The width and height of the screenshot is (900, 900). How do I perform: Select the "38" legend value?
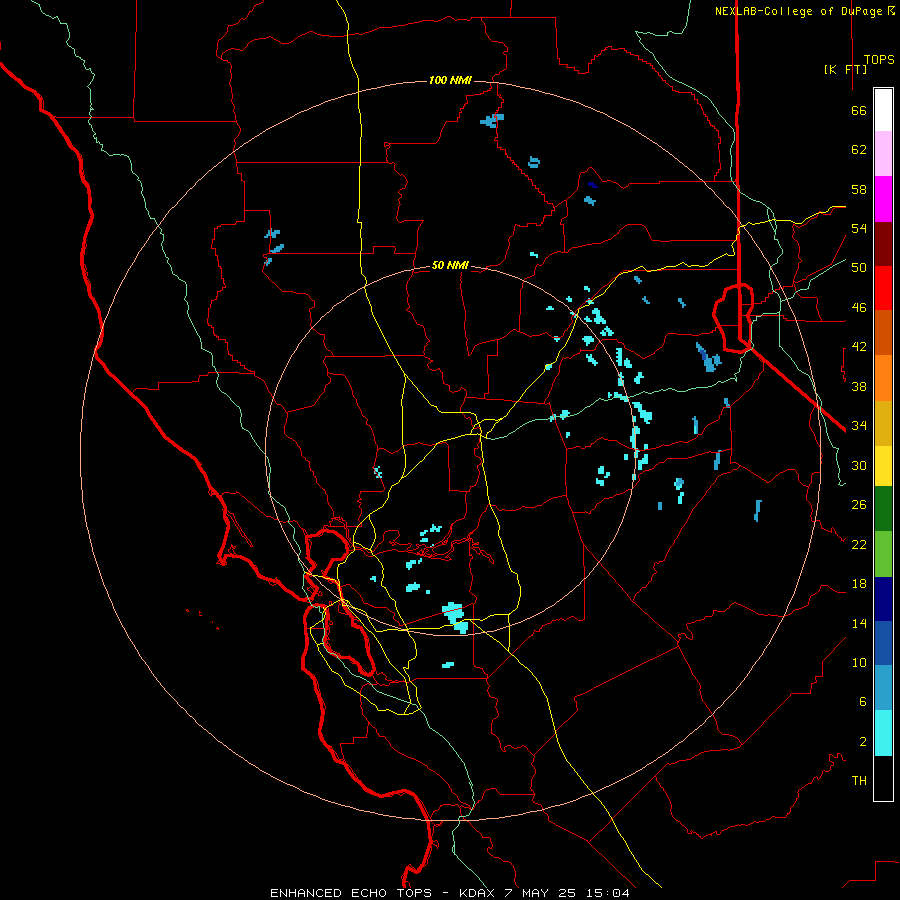(x=859, y=386)
